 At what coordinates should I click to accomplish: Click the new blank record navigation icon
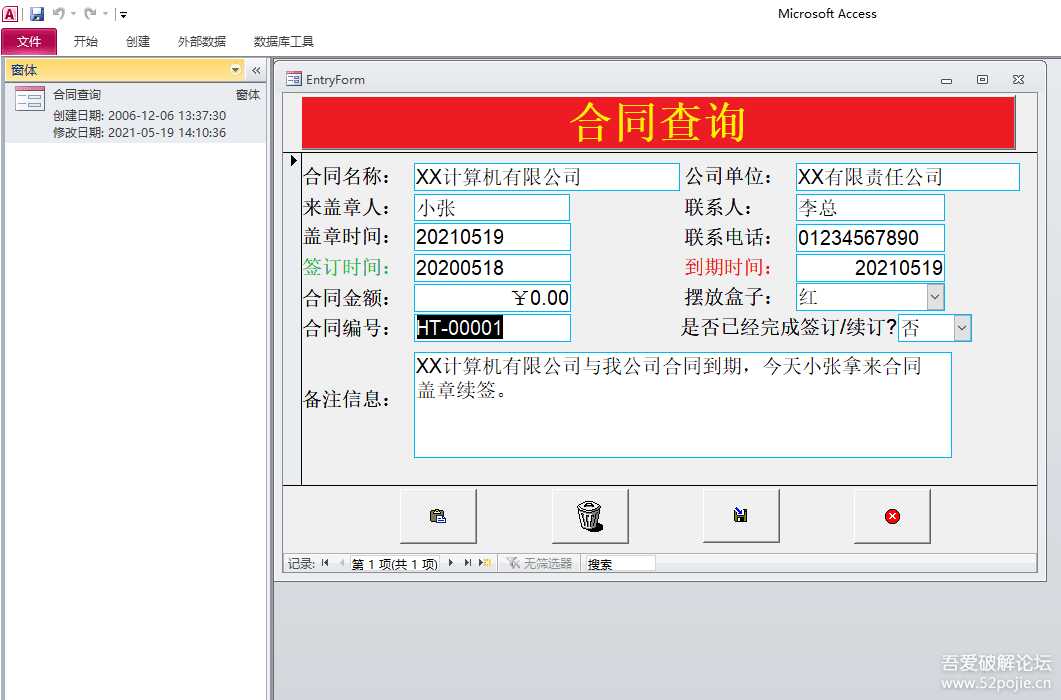click(485, 563)
